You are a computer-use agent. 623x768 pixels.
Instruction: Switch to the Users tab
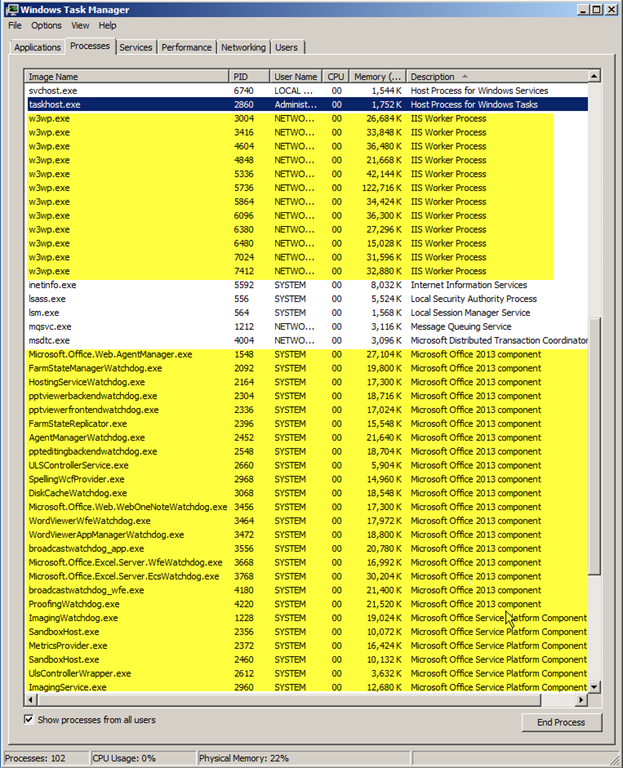(x=287, y=48)
